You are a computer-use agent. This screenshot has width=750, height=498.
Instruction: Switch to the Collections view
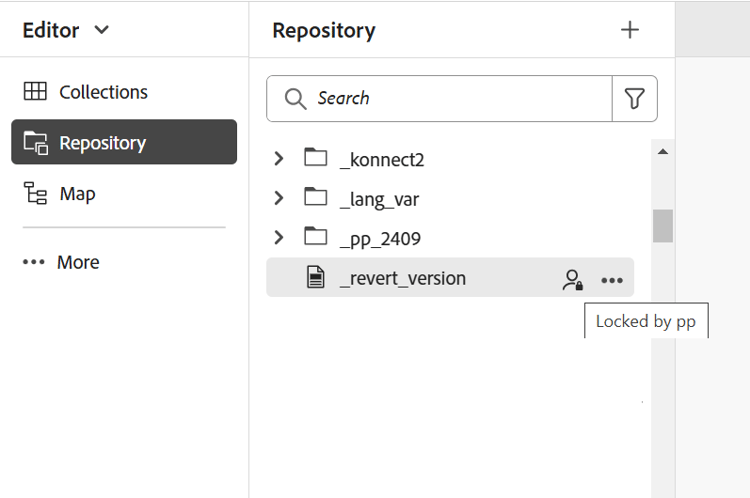click(x=103, y=92)
